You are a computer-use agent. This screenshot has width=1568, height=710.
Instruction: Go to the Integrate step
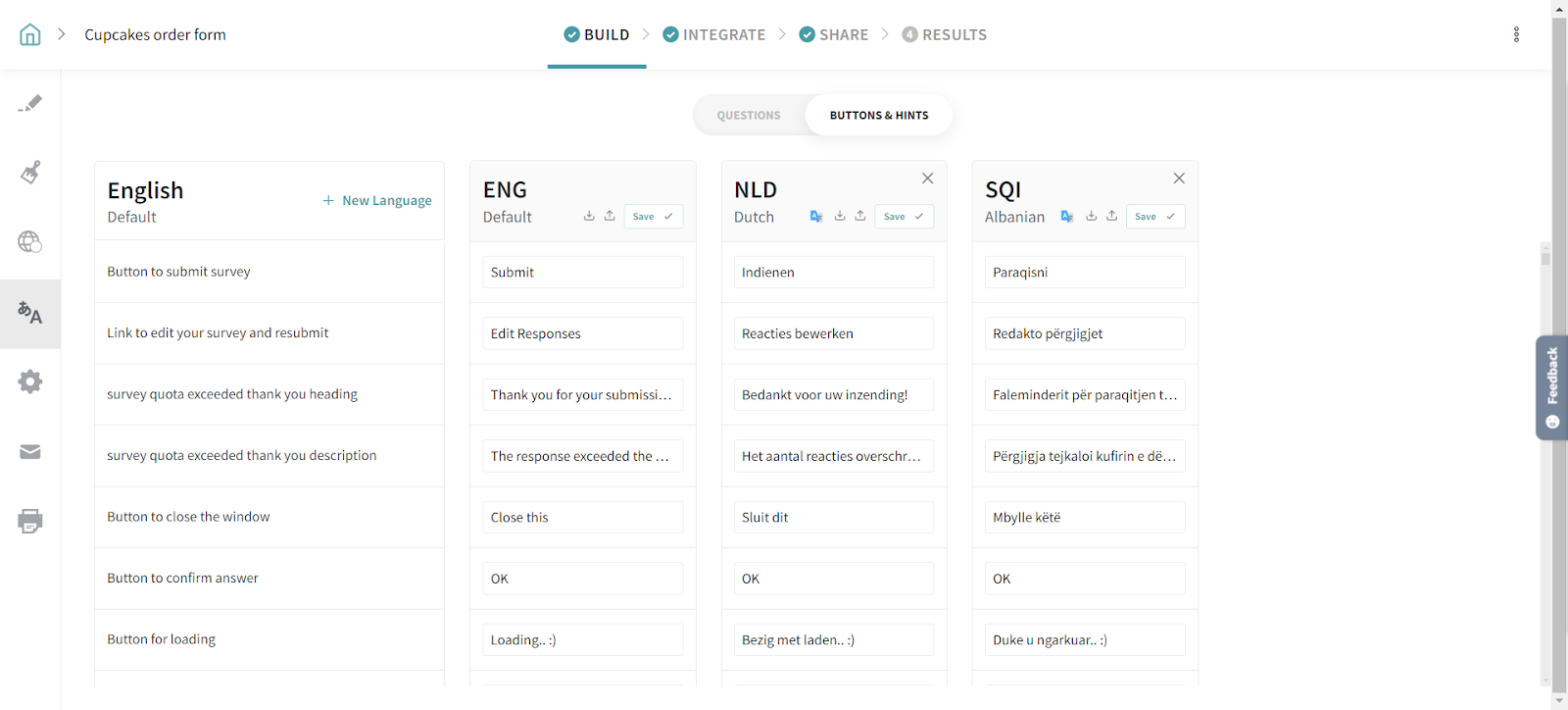click(x=714, y=35)
